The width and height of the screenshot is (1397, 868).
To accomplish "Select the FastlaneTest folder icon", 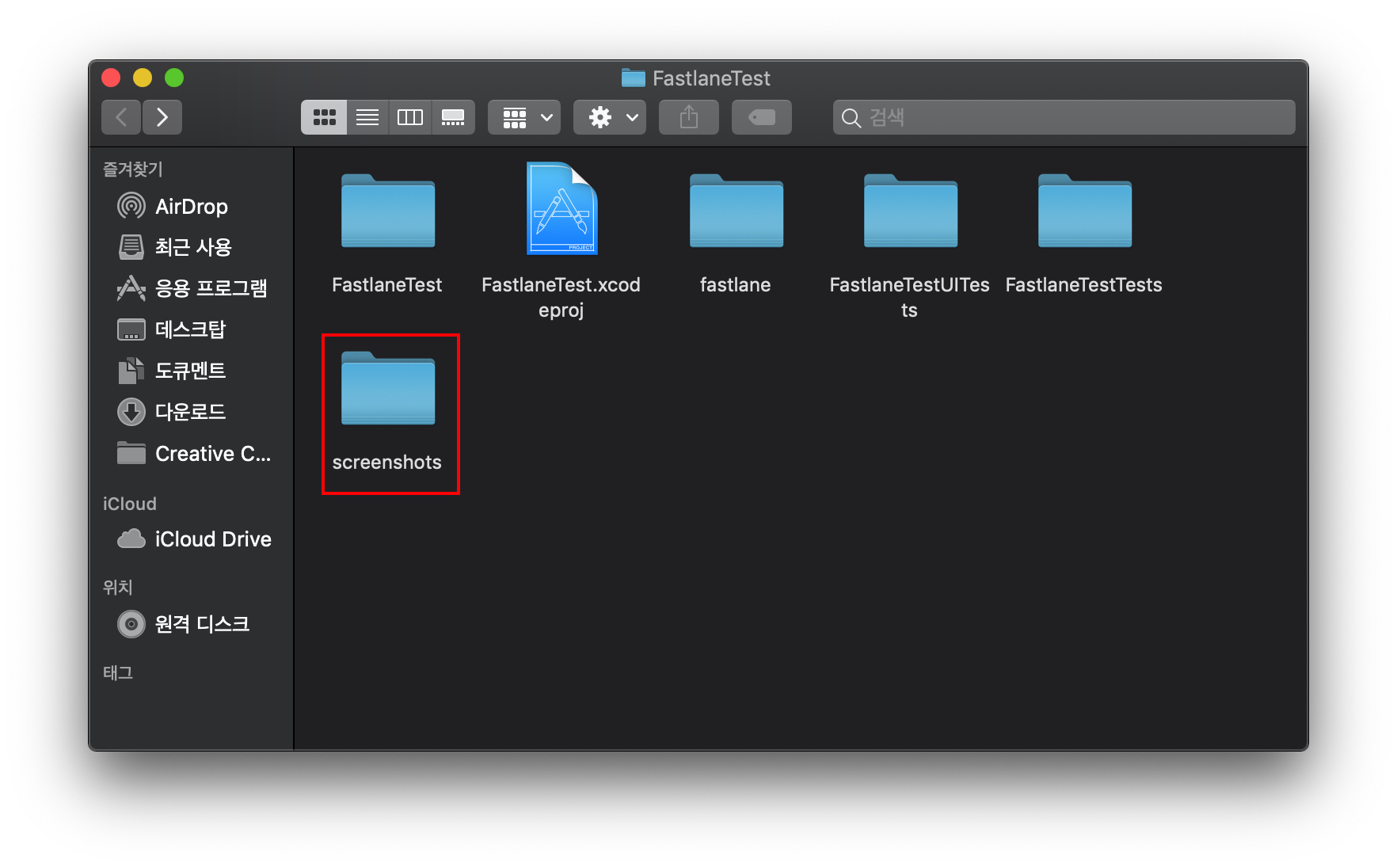I will (x=388, y=211).
